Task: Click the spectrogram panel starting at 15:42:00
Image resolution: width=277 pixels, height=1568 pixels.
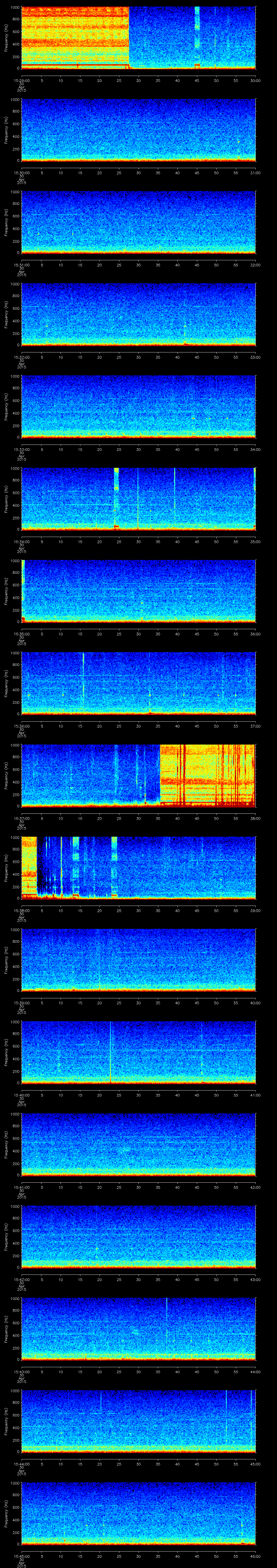Action: [x=138, y=1237]
